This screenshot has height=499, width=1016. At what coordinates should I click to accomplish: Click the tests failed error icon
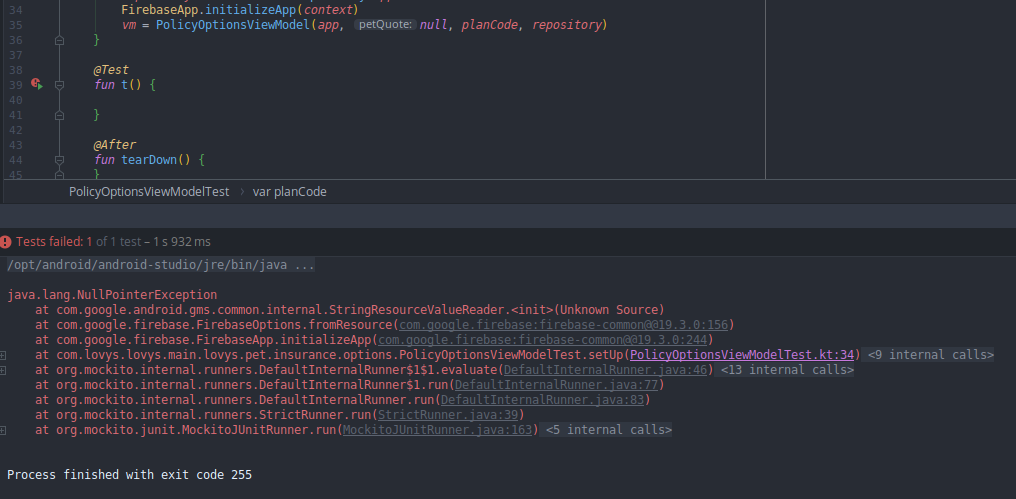pos(6,242)
